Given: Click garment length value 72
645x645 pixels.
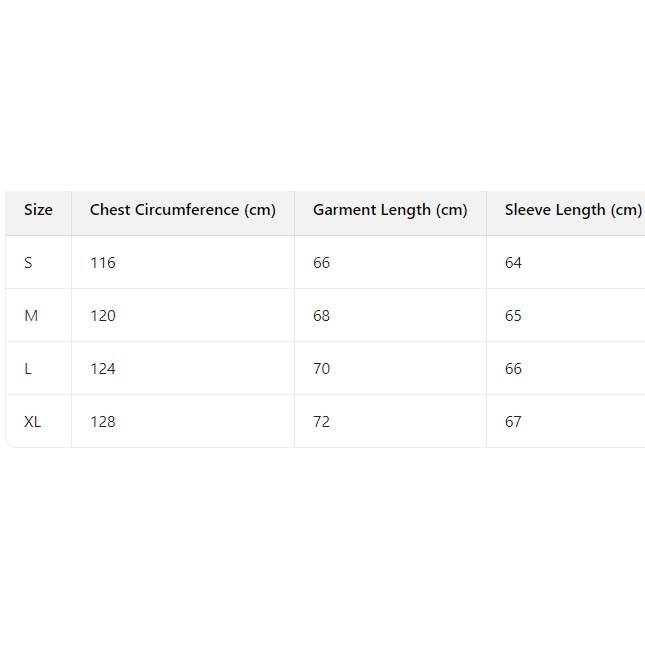Looking at the screenshot, I should [x=322, y=422].
